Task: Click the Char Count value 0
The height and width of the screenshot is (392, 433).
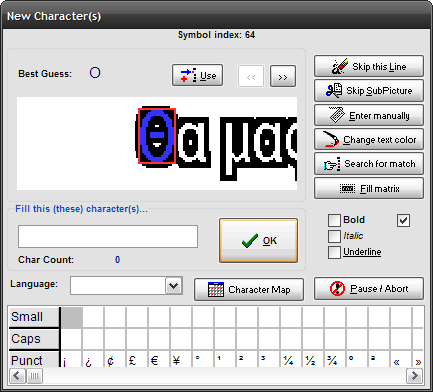Action: (117, 260)
